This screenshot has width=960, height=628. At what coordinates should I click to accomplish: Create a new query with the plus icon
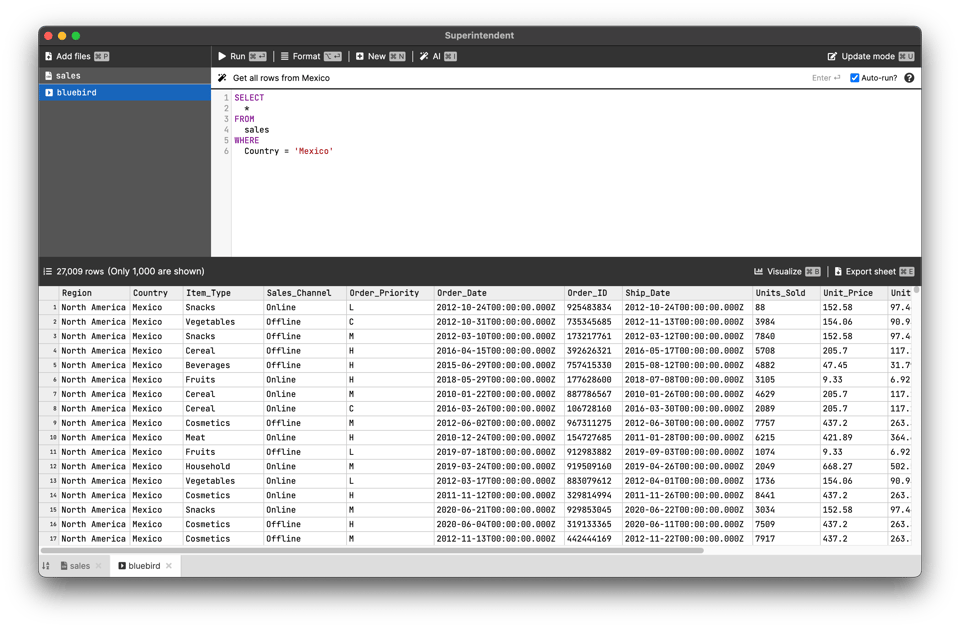coord(360,57)
